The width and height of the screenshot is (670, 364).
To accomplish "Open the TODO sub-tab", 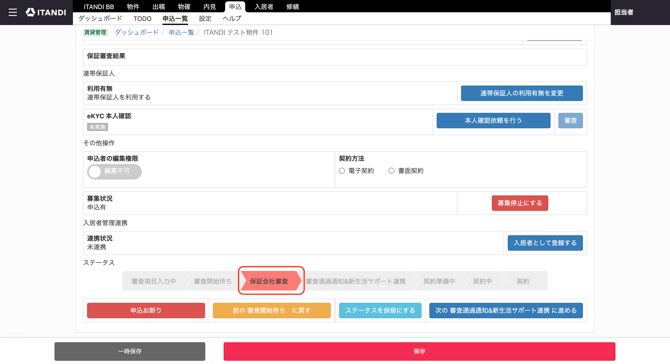I will pyautogui.click(x=142, y=18).
